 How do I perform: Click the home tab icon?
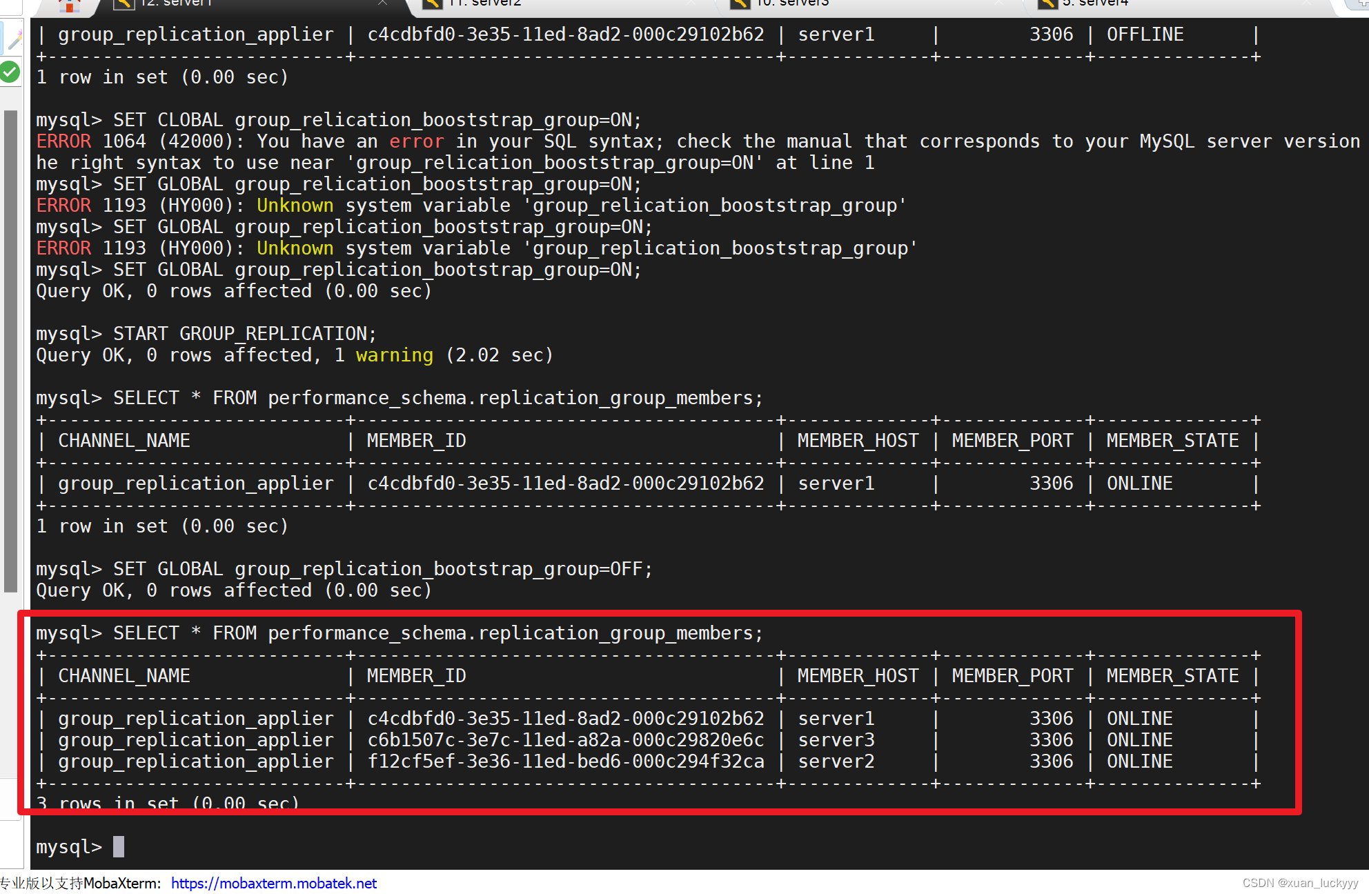click(x=69, y=6)
